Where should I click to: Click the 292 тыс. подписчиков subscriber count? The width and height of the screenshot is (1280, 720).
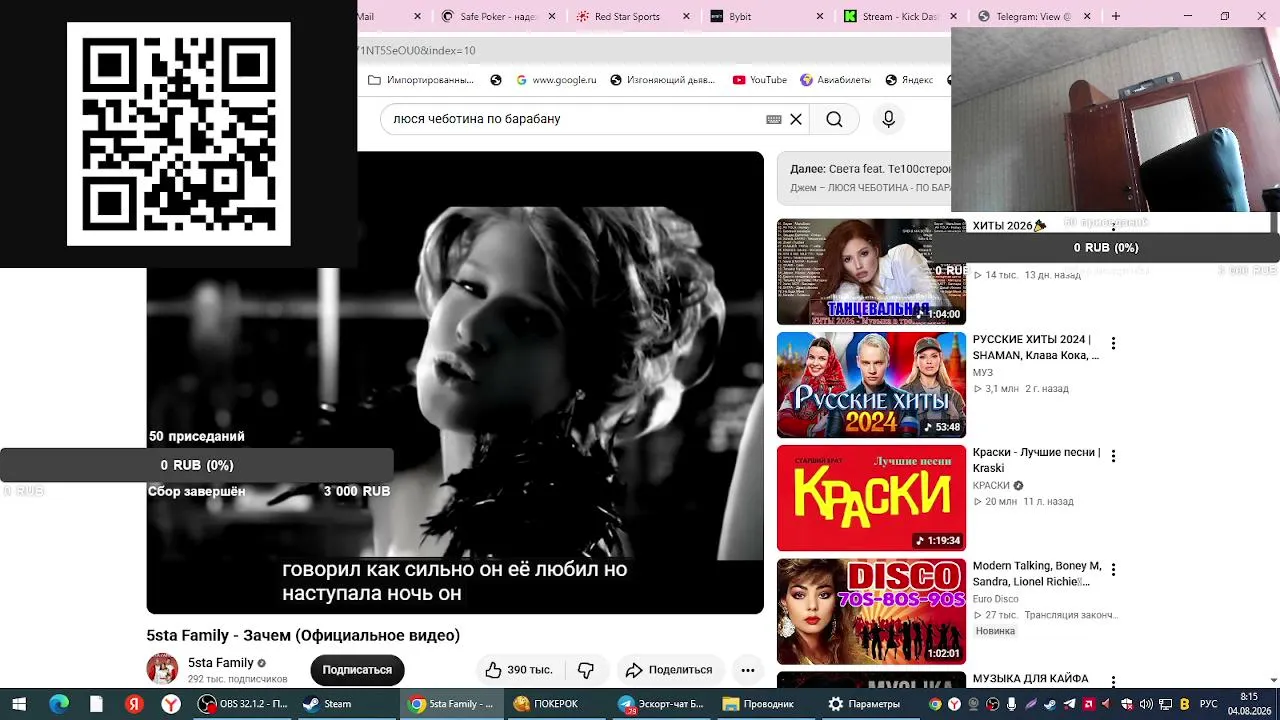click(238, 679)
